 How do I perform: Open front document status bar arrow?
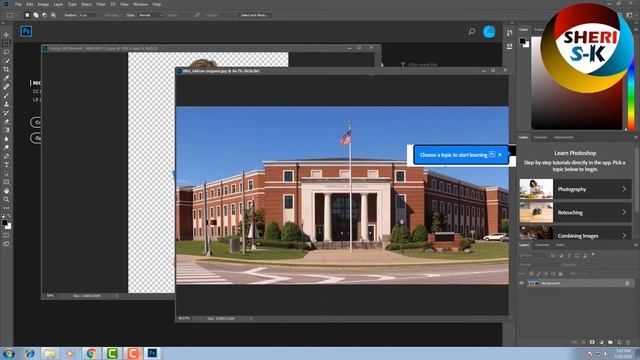tap(251, 318)
